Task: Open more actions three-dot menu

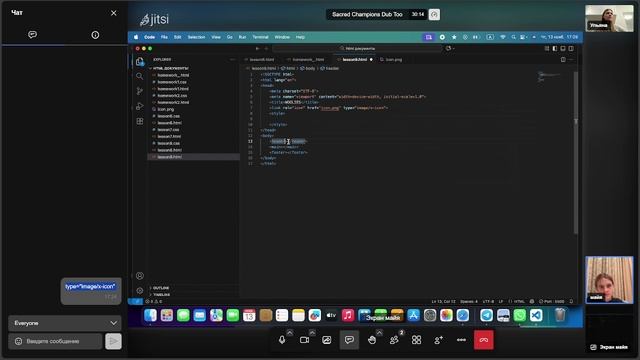Action: pyautogui.click(x=461, y=340)
